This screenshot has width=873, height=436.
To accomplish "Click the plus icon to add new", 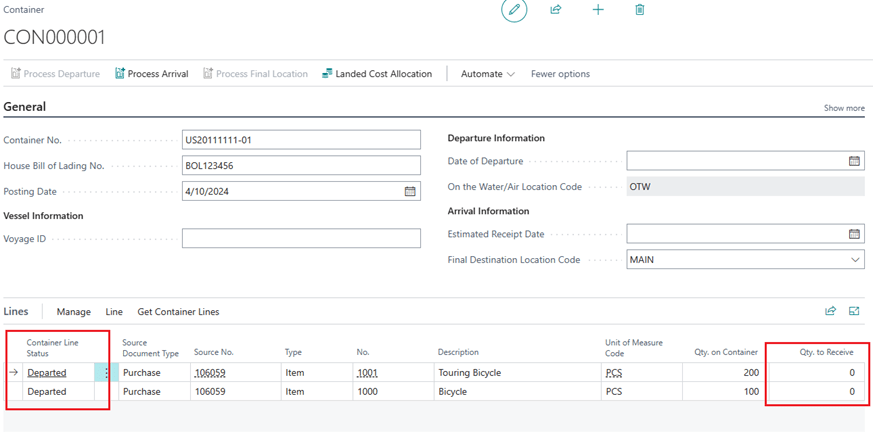I will pos(598,10).
